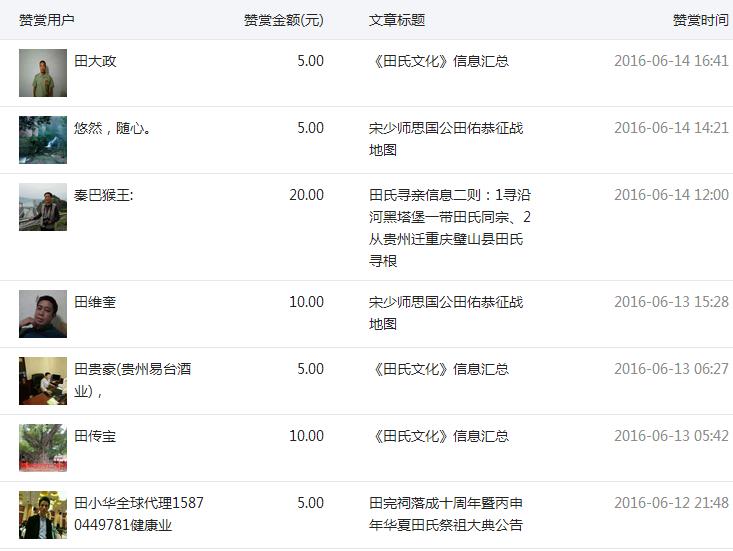Screen dimensions: 733x551
Task: Click the avatar next to 悠然，随心。
Action: coord(43,140)
